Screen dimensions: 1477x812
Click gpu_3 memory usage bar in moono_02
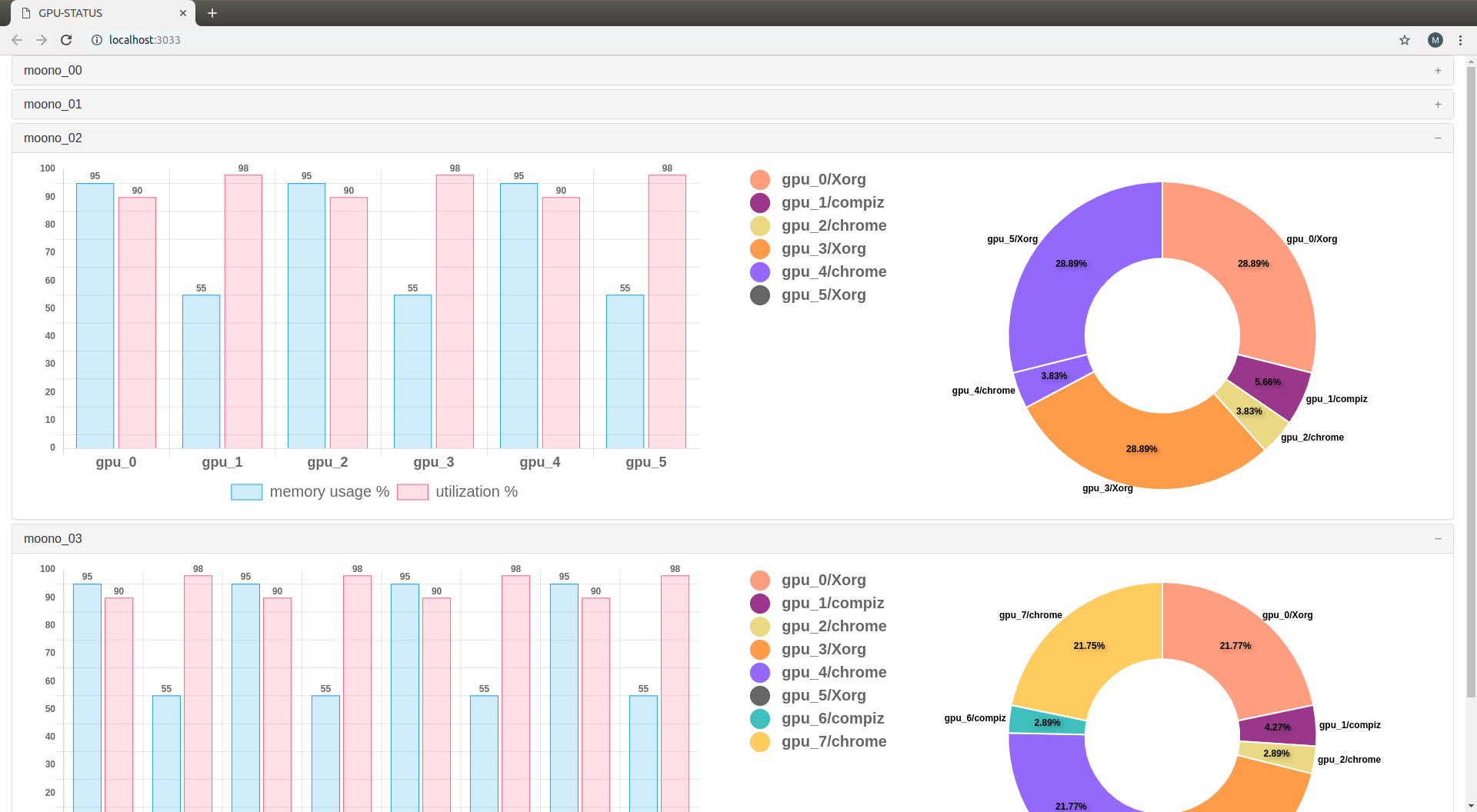tap(412, 372)
